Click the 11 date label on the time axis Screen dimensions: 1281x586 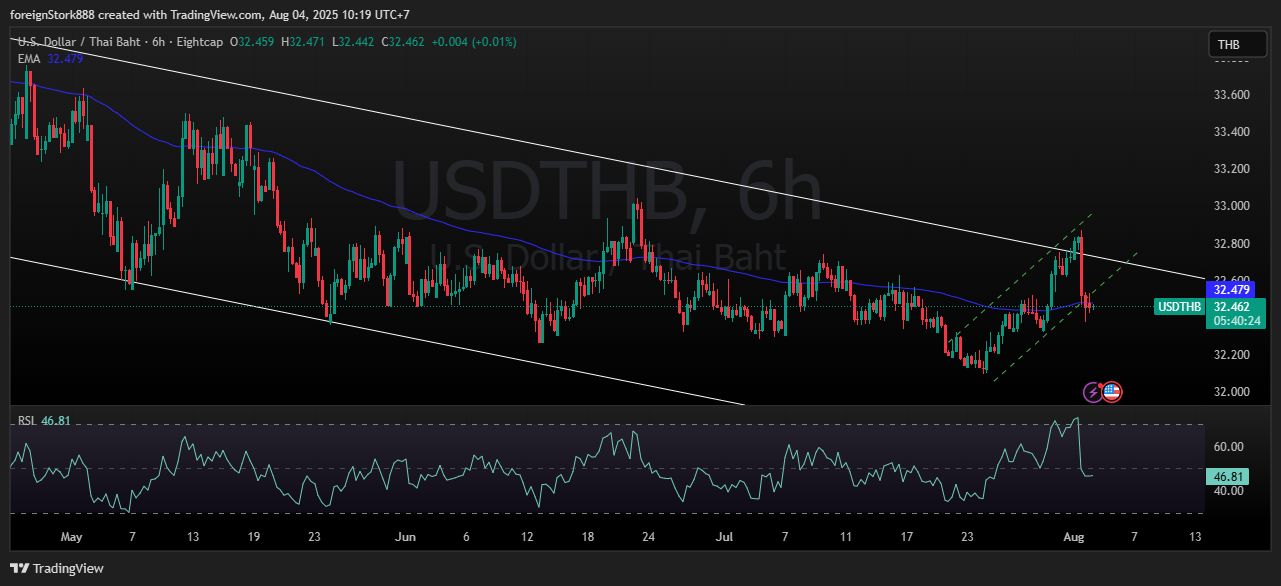(x=846, y=537)
